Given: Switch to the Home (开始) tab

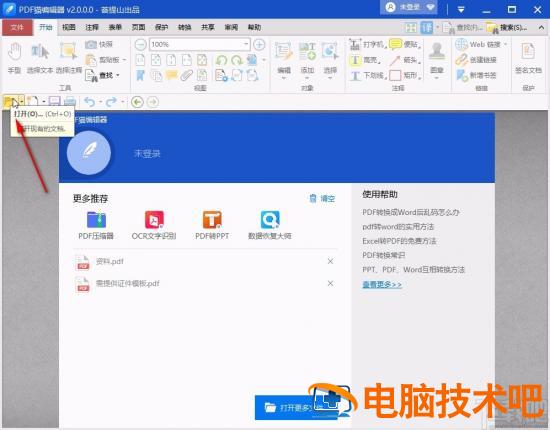Looking at the screenshot, I should pos(46,27).
